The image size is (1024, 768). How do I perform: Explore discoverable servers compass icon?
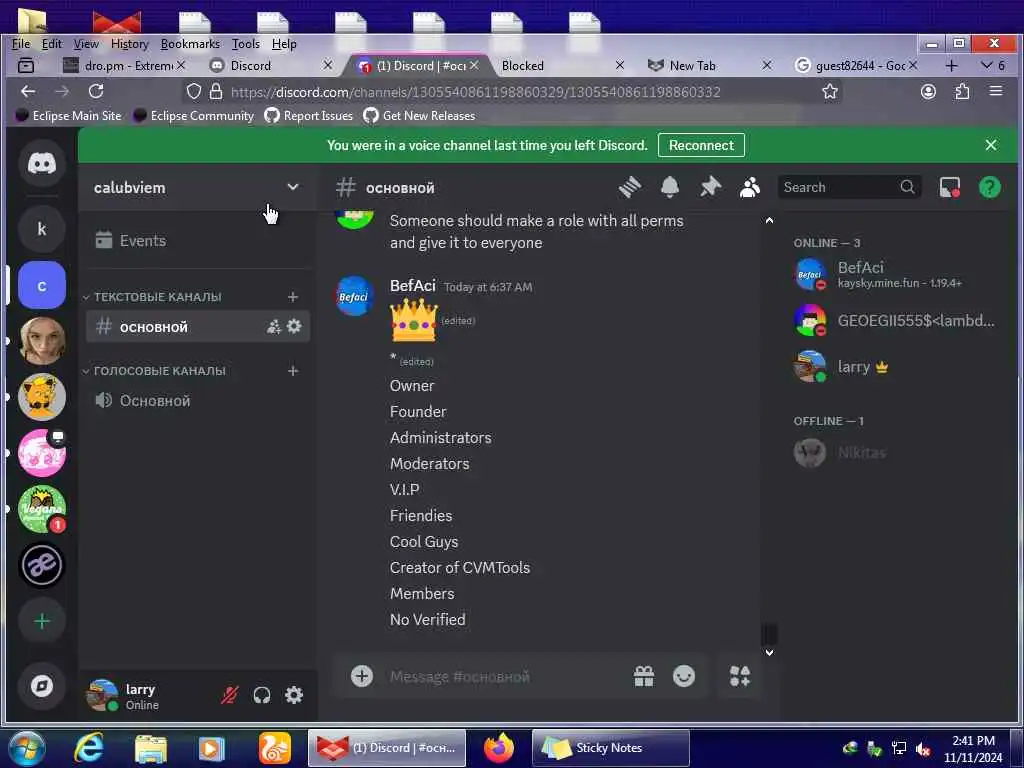tap(42, 686)
